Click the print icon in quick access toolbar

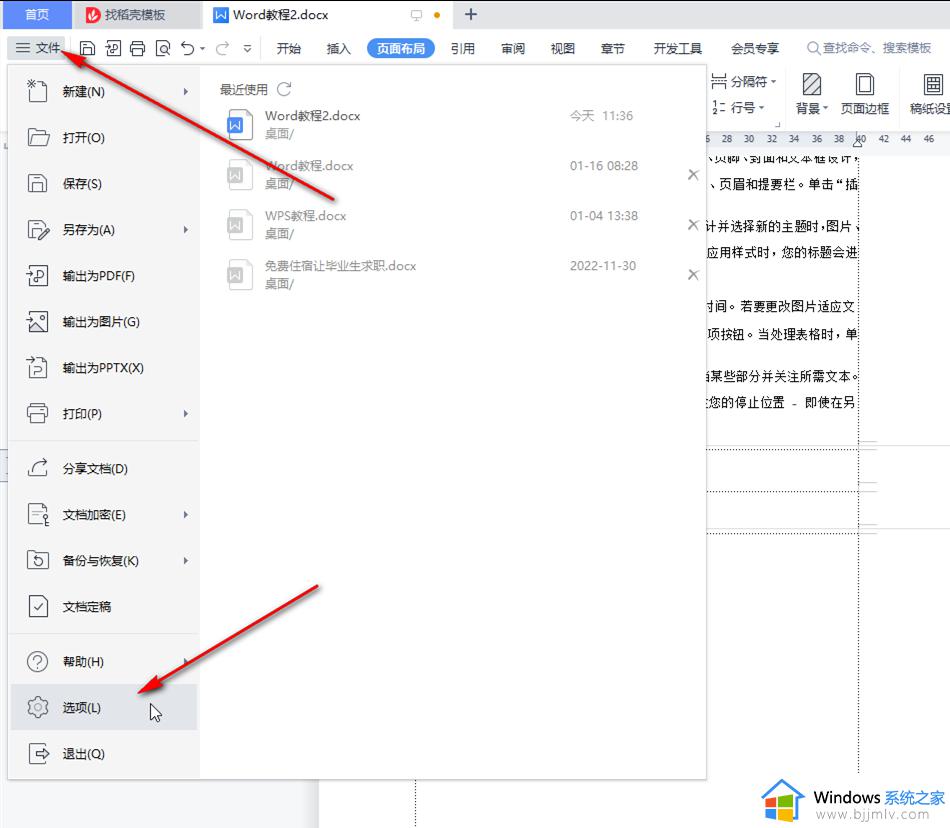(138, 48)
